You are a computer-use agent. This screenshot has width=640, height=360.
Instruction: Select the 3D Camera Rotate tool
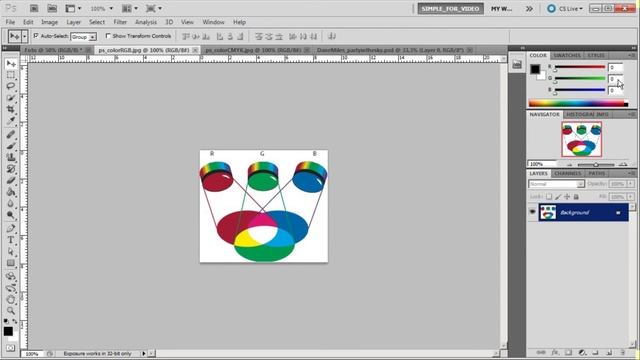11,288
